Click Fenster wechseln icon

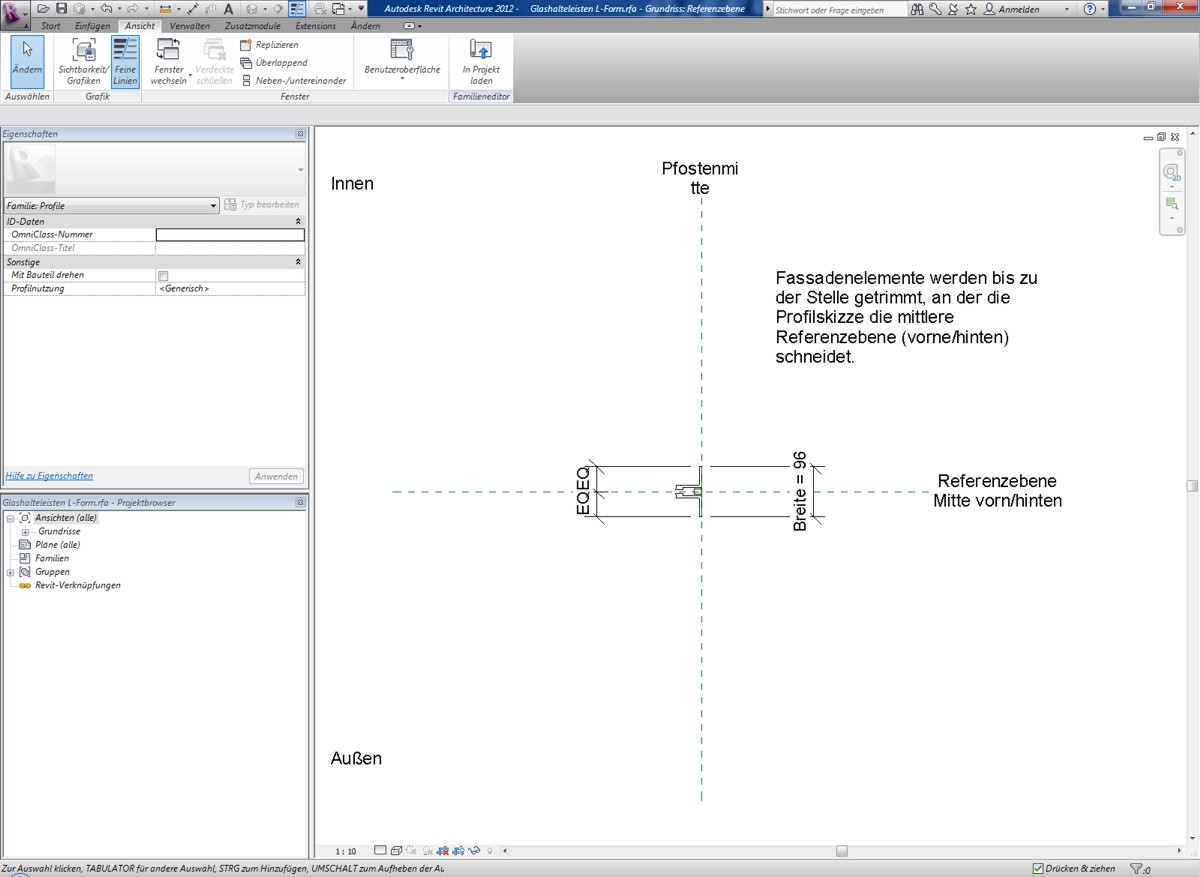pos(168,50)
